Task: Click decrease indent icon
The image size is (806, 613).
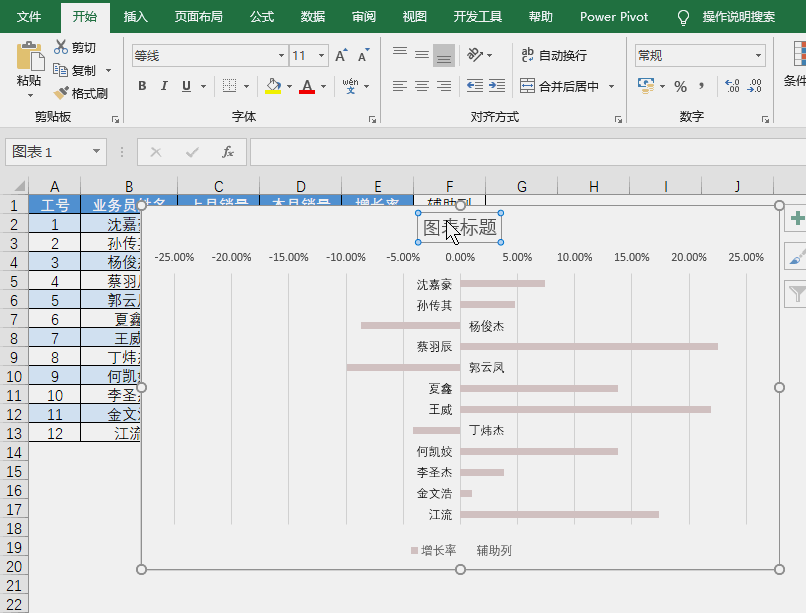Action: coord(474,85)
